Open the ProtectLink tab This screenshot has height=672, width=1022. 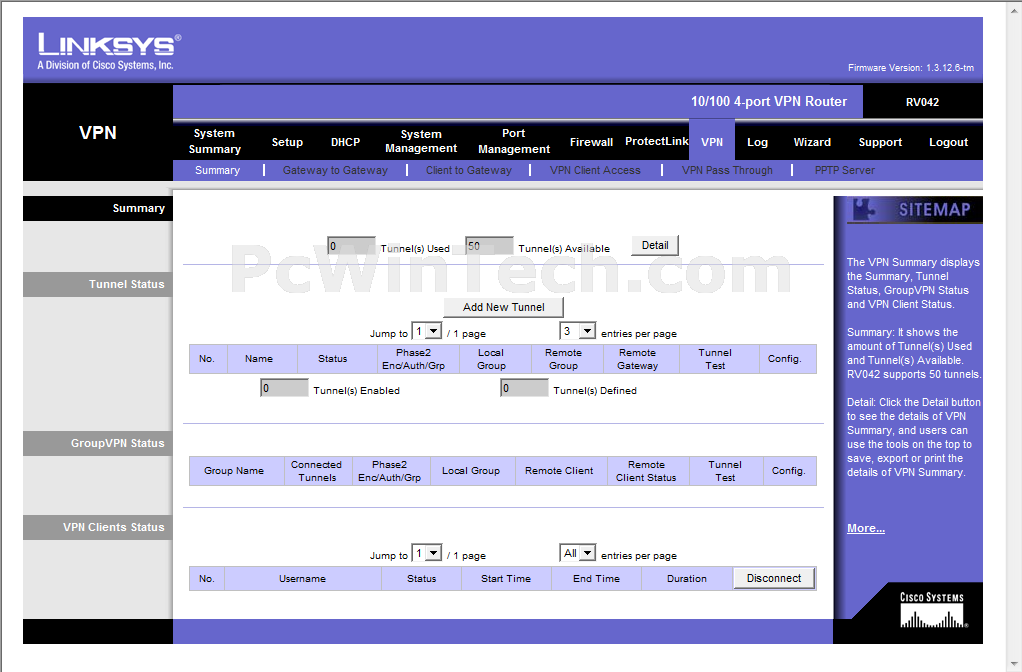tap(656, 141)
